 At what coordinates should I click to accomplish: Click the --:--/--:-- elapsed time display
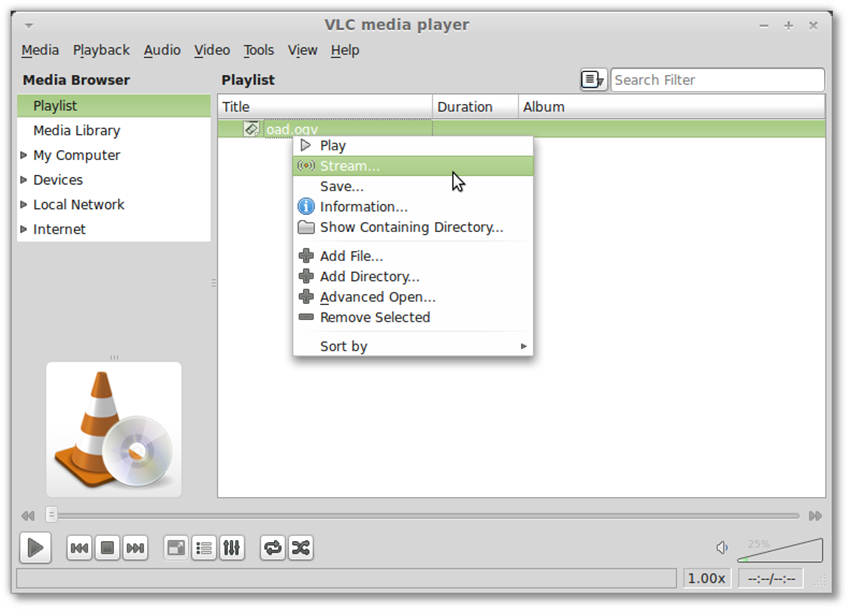click(x=771, y=578)
